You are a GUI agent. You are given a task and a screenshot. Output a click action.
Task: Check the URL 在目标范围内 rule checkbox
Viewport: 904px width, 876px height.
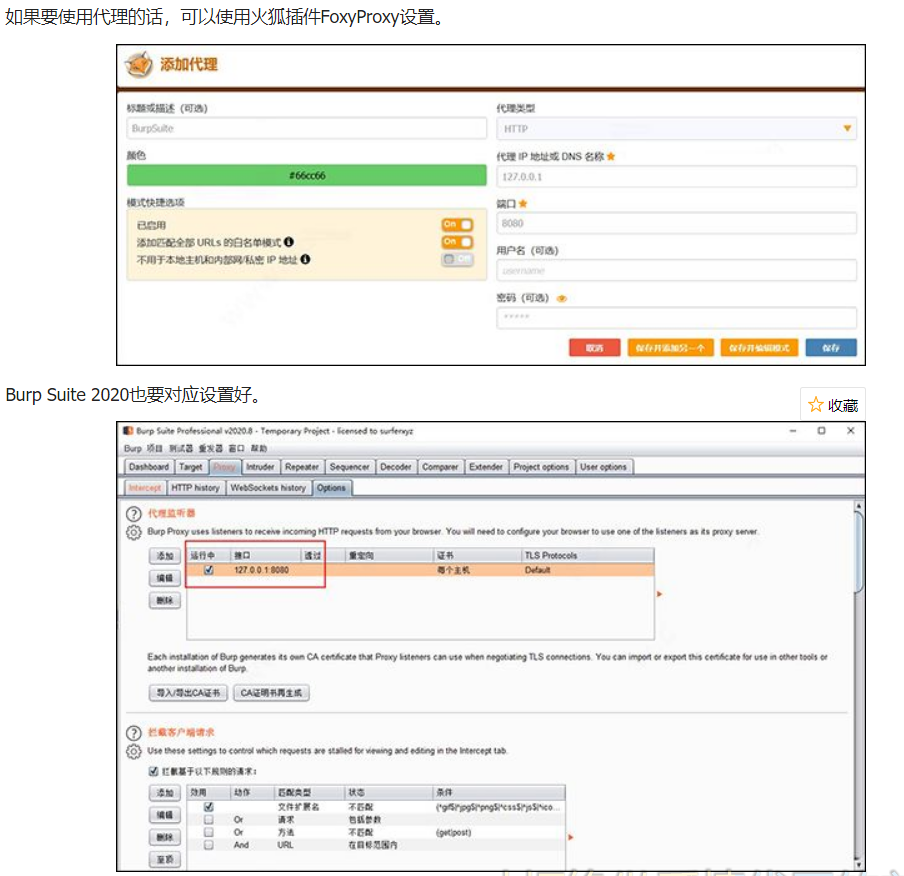point(209,844)
